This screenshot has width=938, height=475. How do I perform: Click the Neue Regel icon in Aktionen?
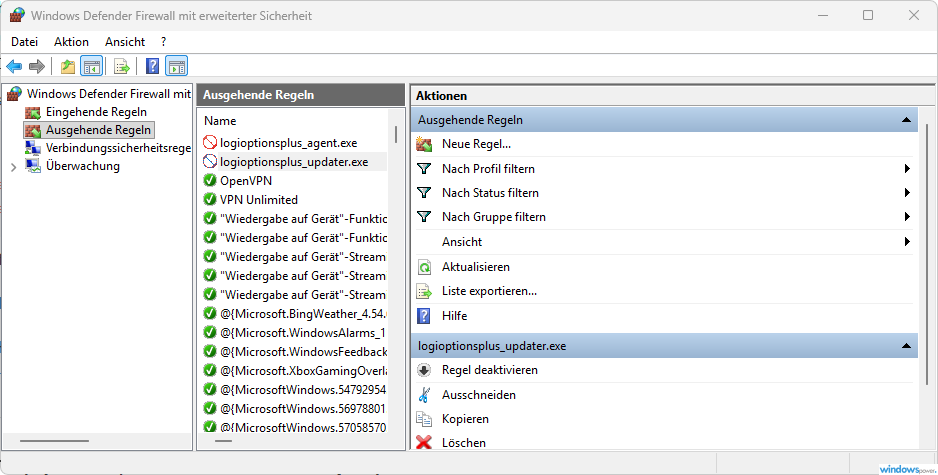point(424,144)
